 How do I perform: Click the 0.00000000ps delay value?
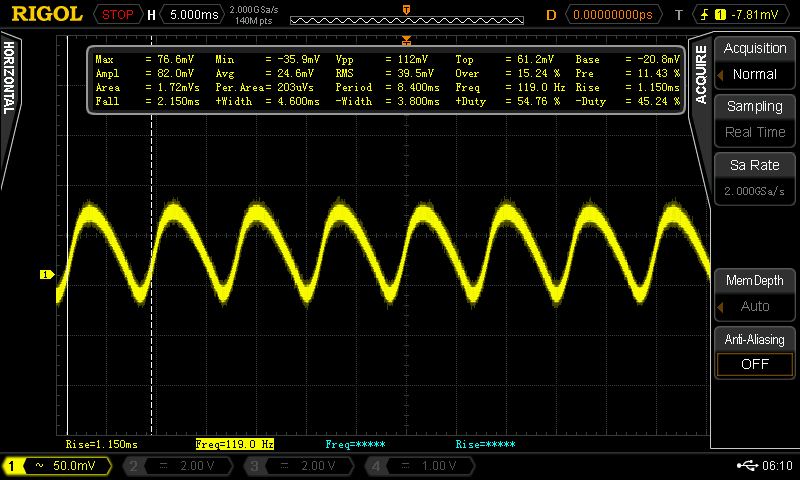click(613, 14)
